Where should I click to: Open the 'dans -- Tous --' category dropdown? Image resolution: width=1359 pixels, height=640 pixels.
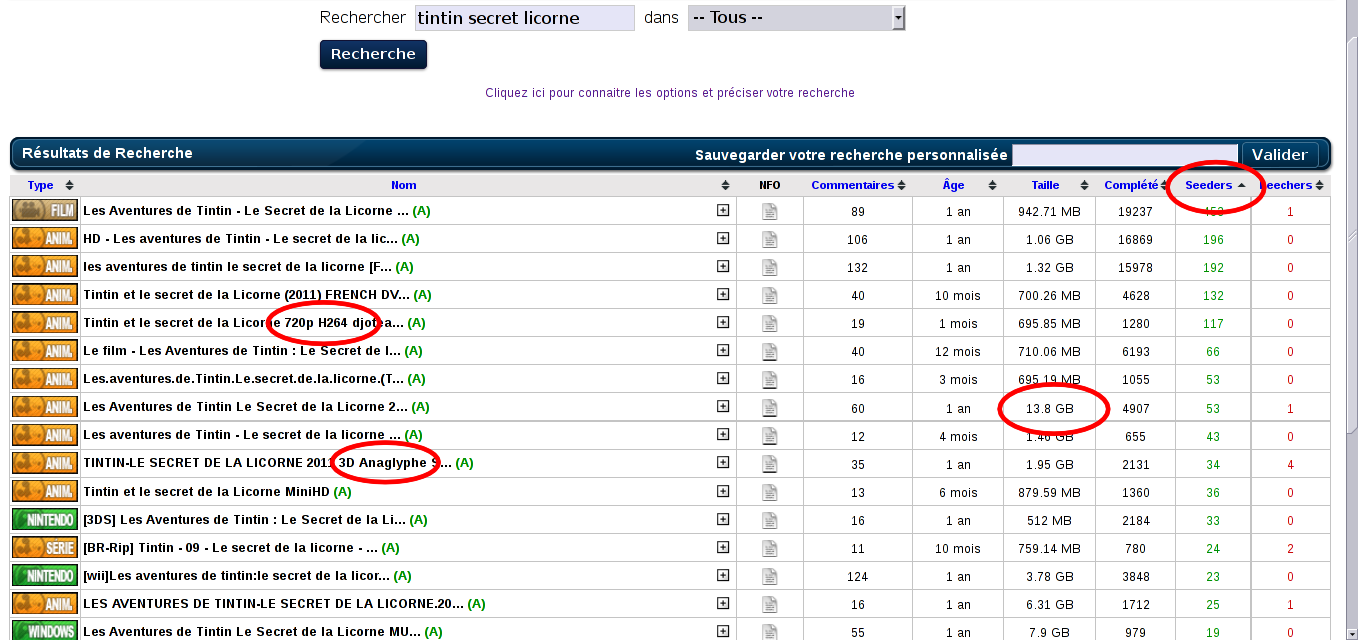click(796, 18)
